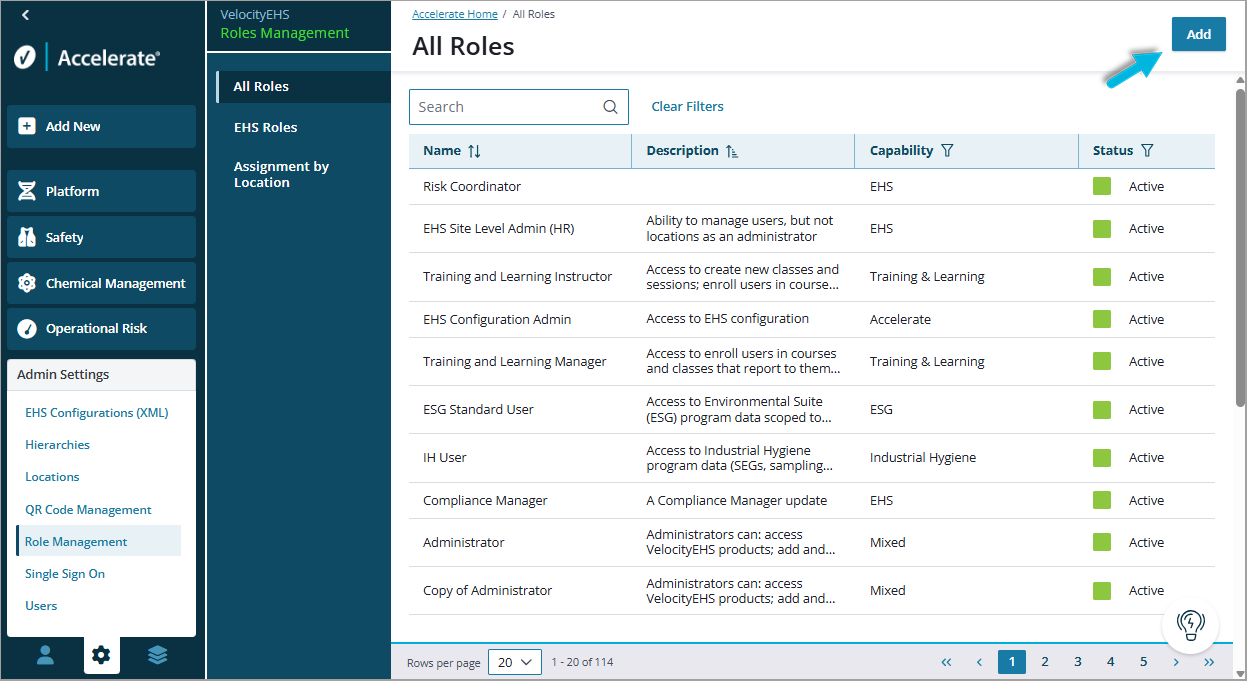Expand the Operational Risk menu
1247x681 pixels.
pyautogui.click(x=101, y=328)
